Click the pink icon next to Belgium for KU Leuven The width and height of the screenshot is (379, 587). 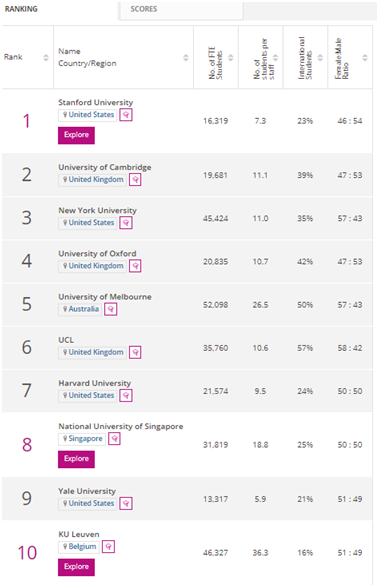(x=108, y=547)
